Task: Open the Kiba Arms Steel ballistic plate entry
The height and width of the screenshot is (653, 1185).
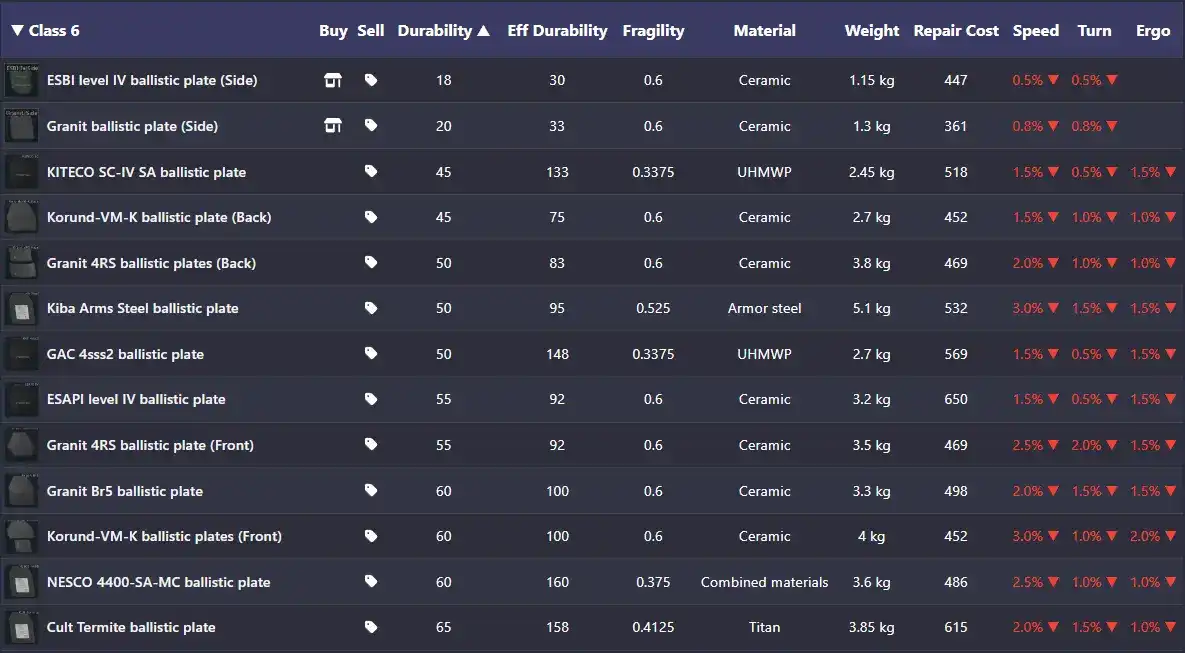Action: point(143,308)
